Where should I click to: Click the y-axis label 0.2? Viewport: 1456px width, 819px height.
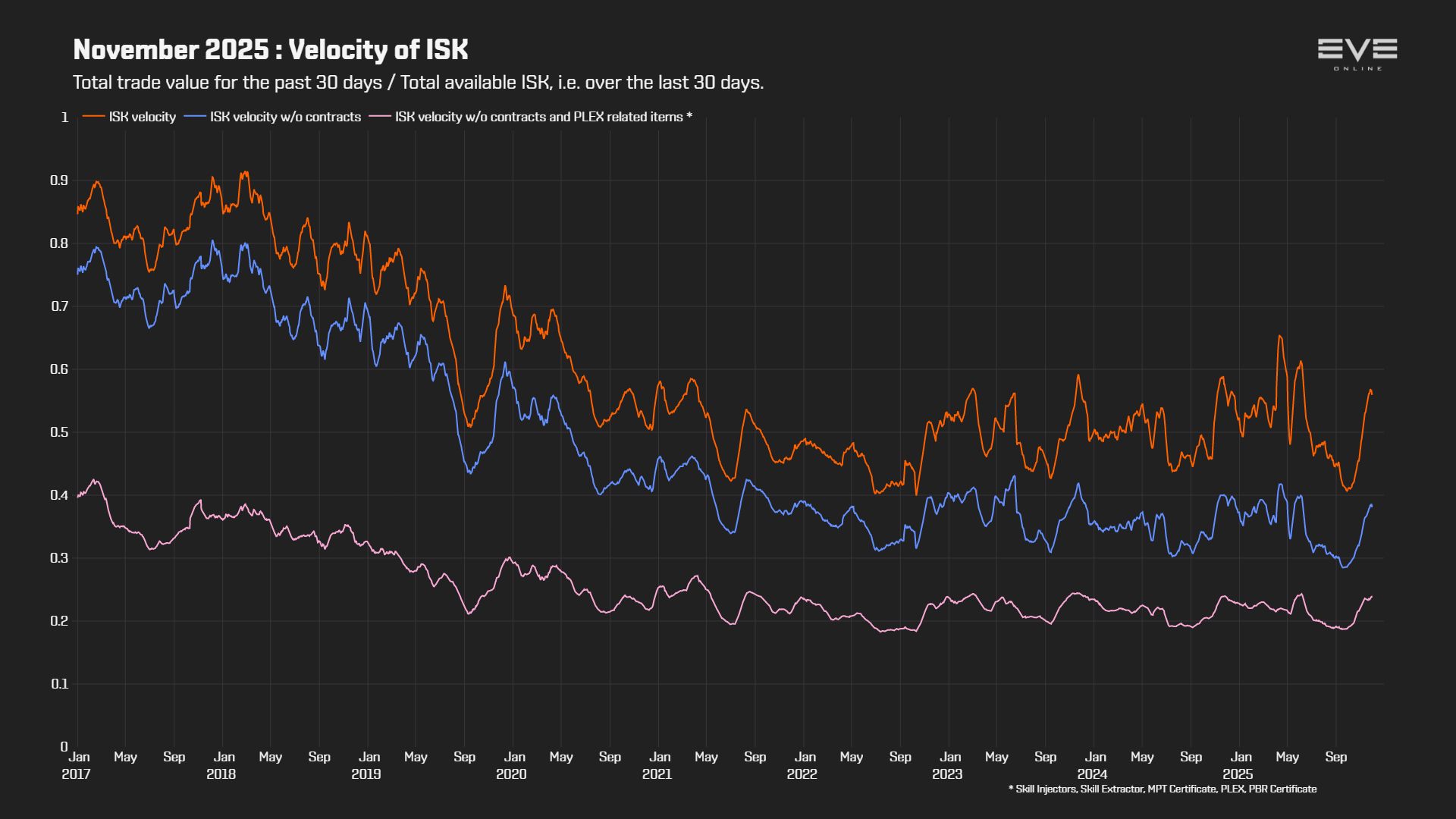(x=59, y=621)
